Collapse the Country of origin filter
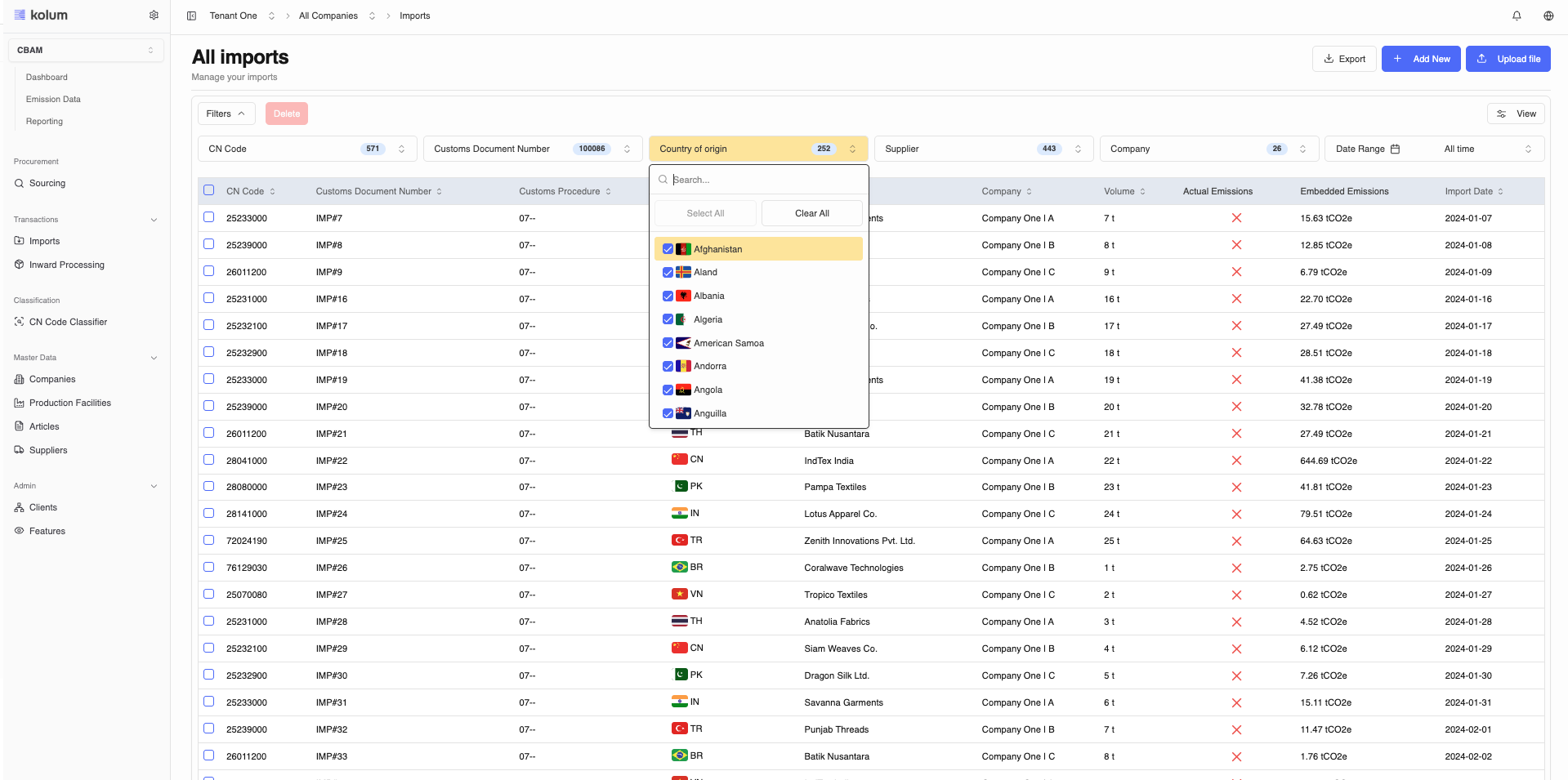 coord(758,149)
